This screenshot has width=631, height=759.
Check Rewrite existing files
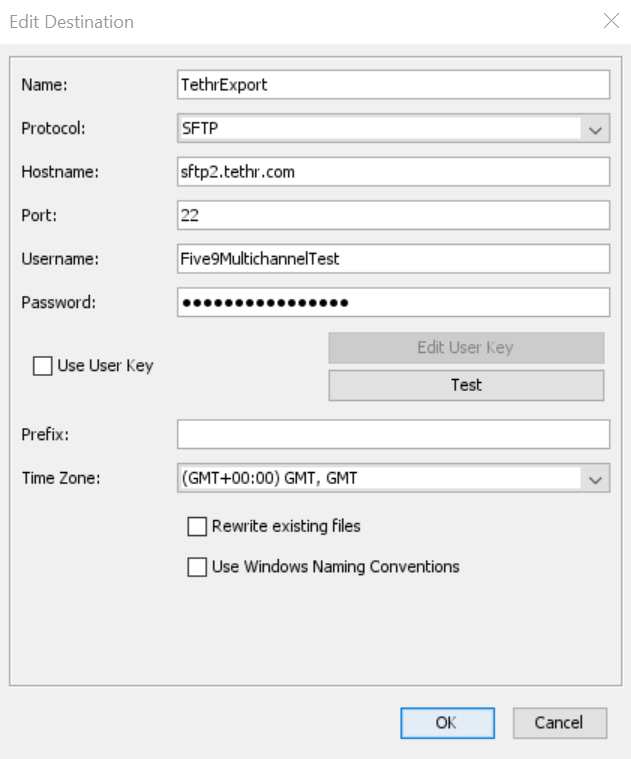tap(197, 526)
